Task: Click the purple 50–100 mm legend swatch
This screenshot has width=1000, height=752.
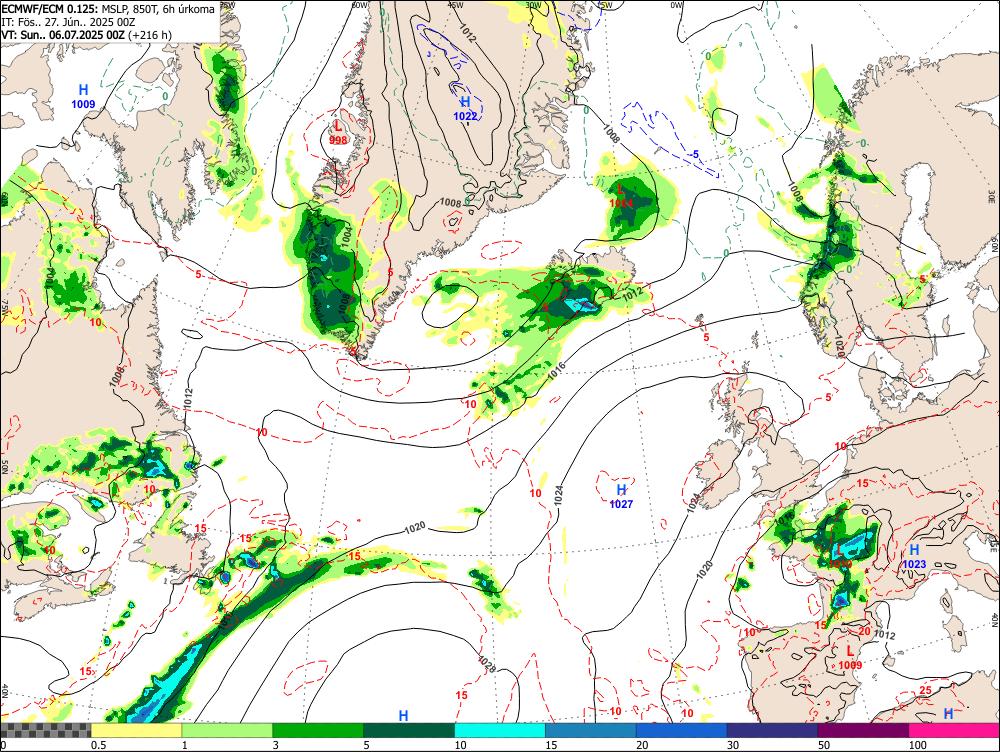Action: tap(864, 730)
